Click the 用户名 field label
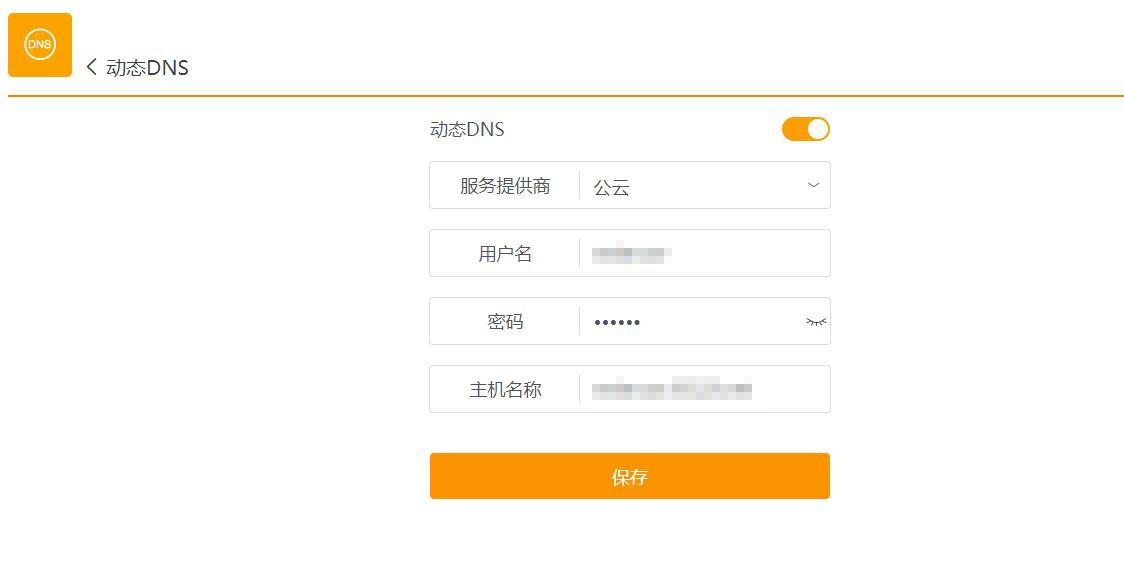 point(505,254)
